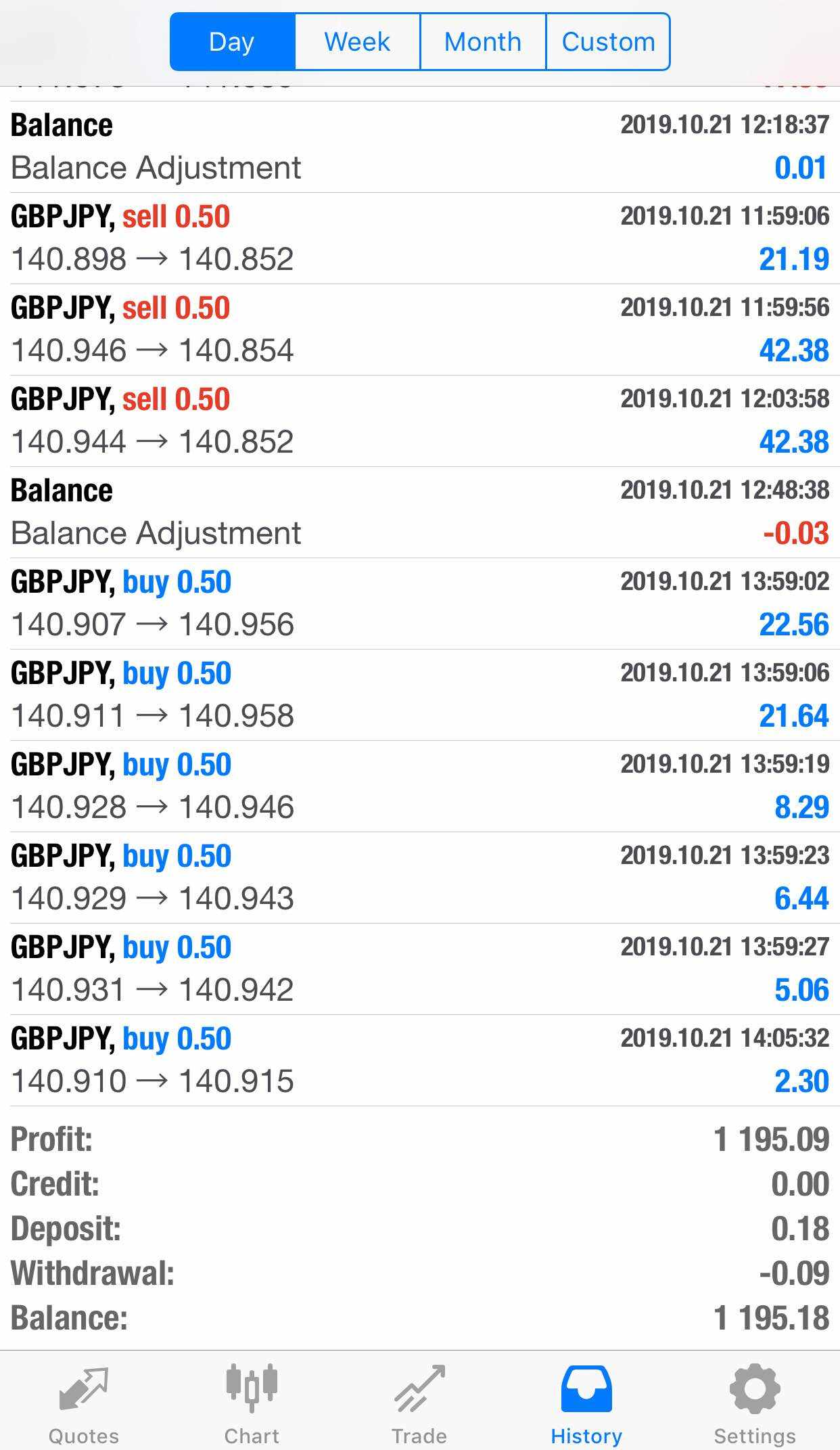Image resolution: width=840 pixels, height=1450 pixels.
Task: Tap the History inbox icon
Action: [586, 1388]
